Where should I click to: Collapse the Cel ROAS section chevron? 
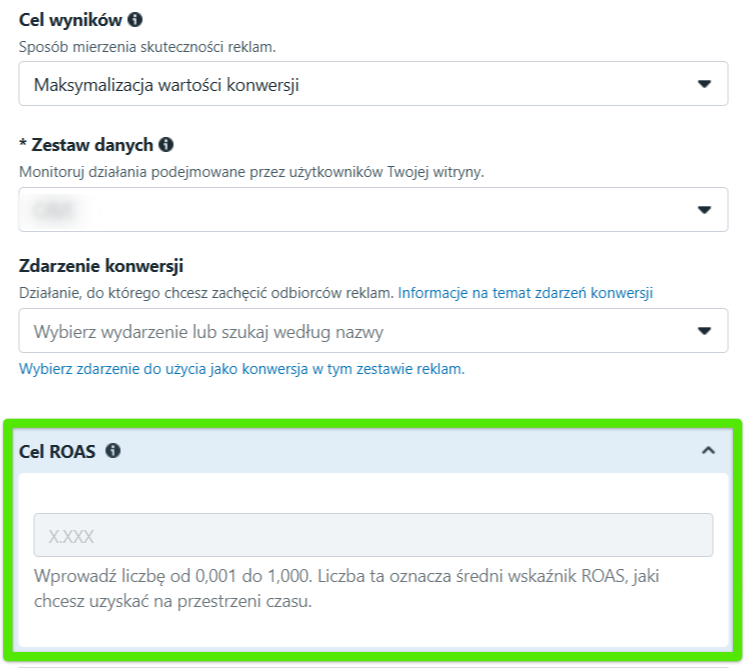tap(708, 451)
